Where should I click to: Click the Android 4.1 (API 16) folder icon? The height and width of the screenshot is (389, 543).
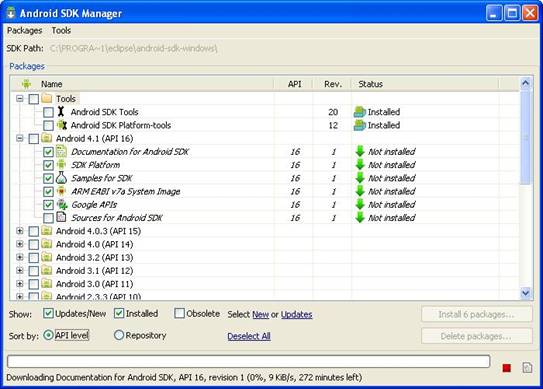click(x=46, y=138)
